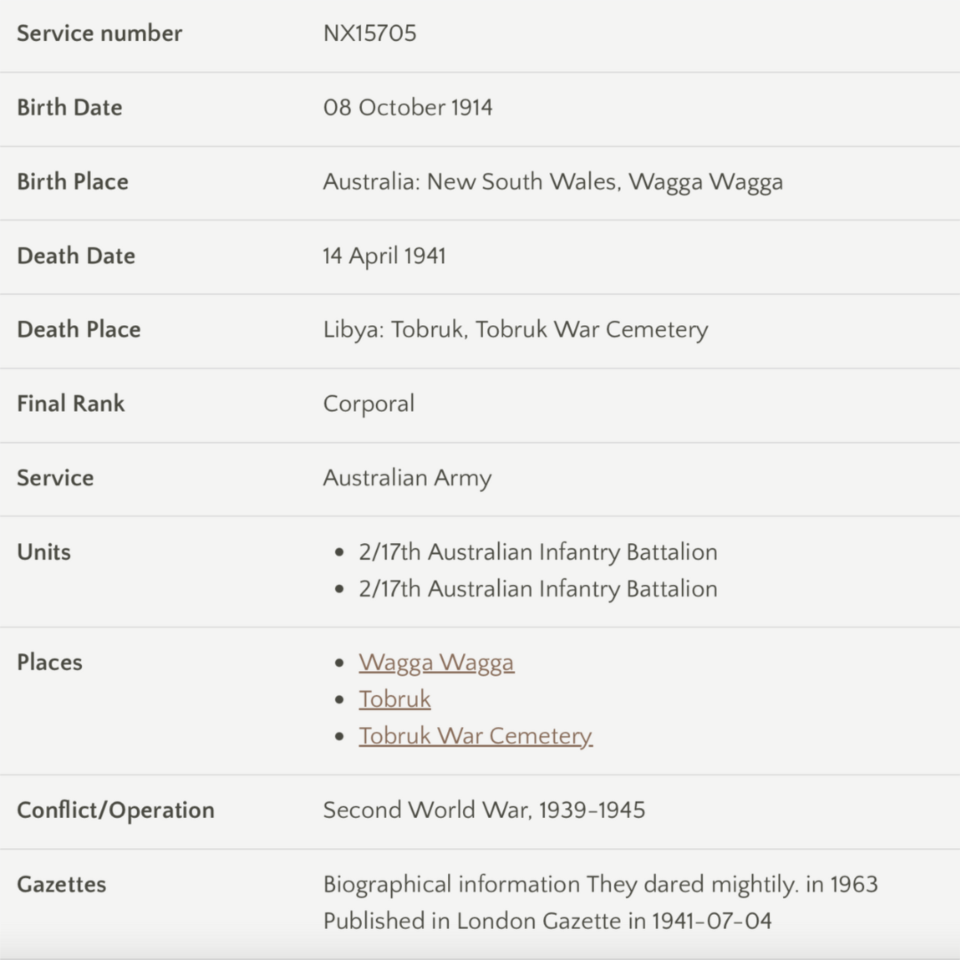This screenshot has height=960, width=960.
Task: Click the Service label above Units
Action: point(55,478)
